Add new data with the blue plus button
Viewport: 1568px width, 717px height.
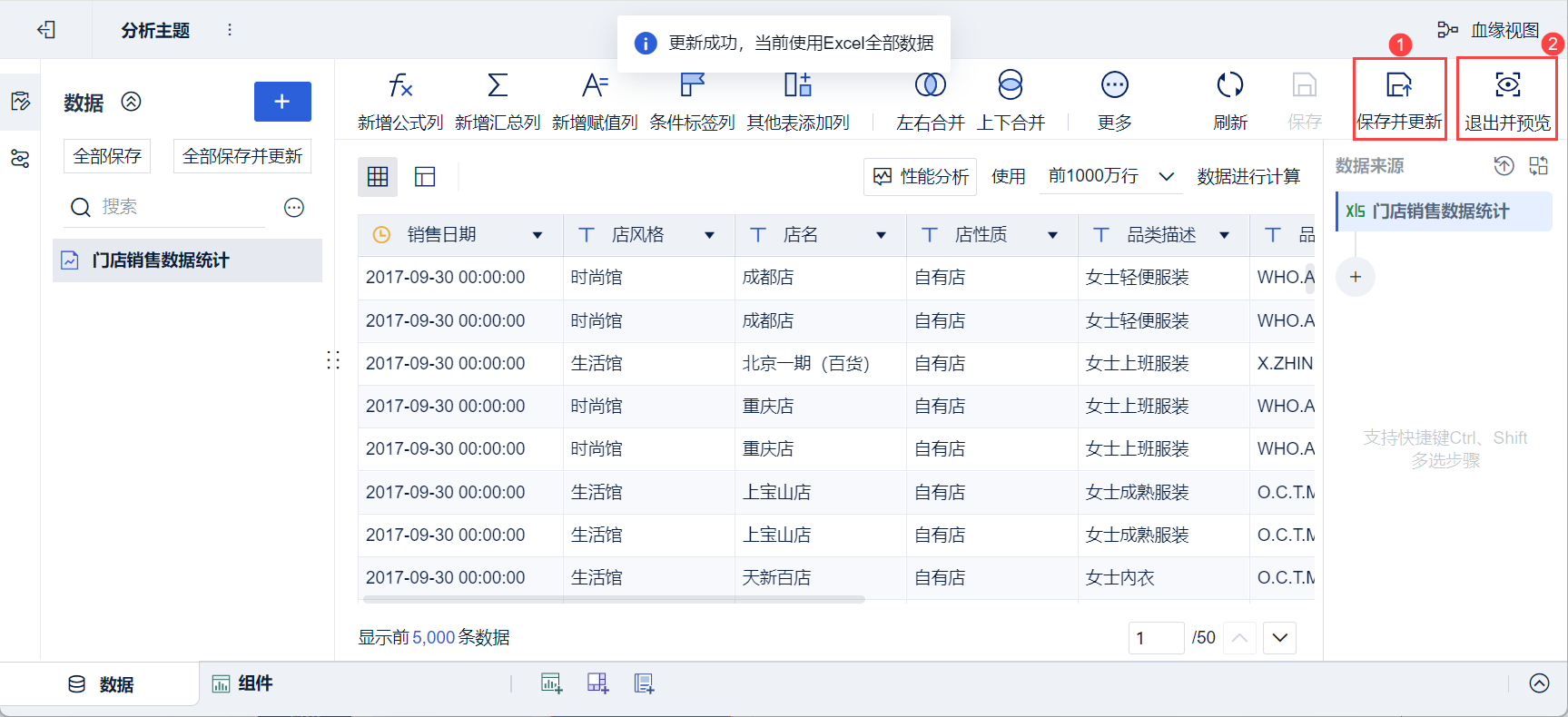point(282,102)
